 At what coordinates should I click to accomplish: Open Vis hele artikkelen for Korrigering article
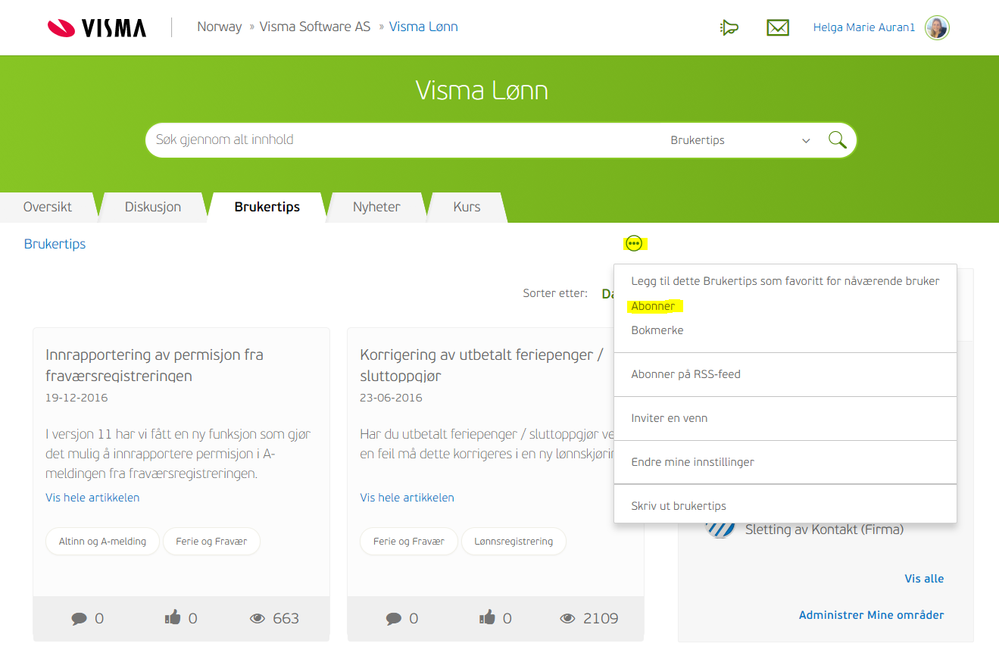[407, 498]
